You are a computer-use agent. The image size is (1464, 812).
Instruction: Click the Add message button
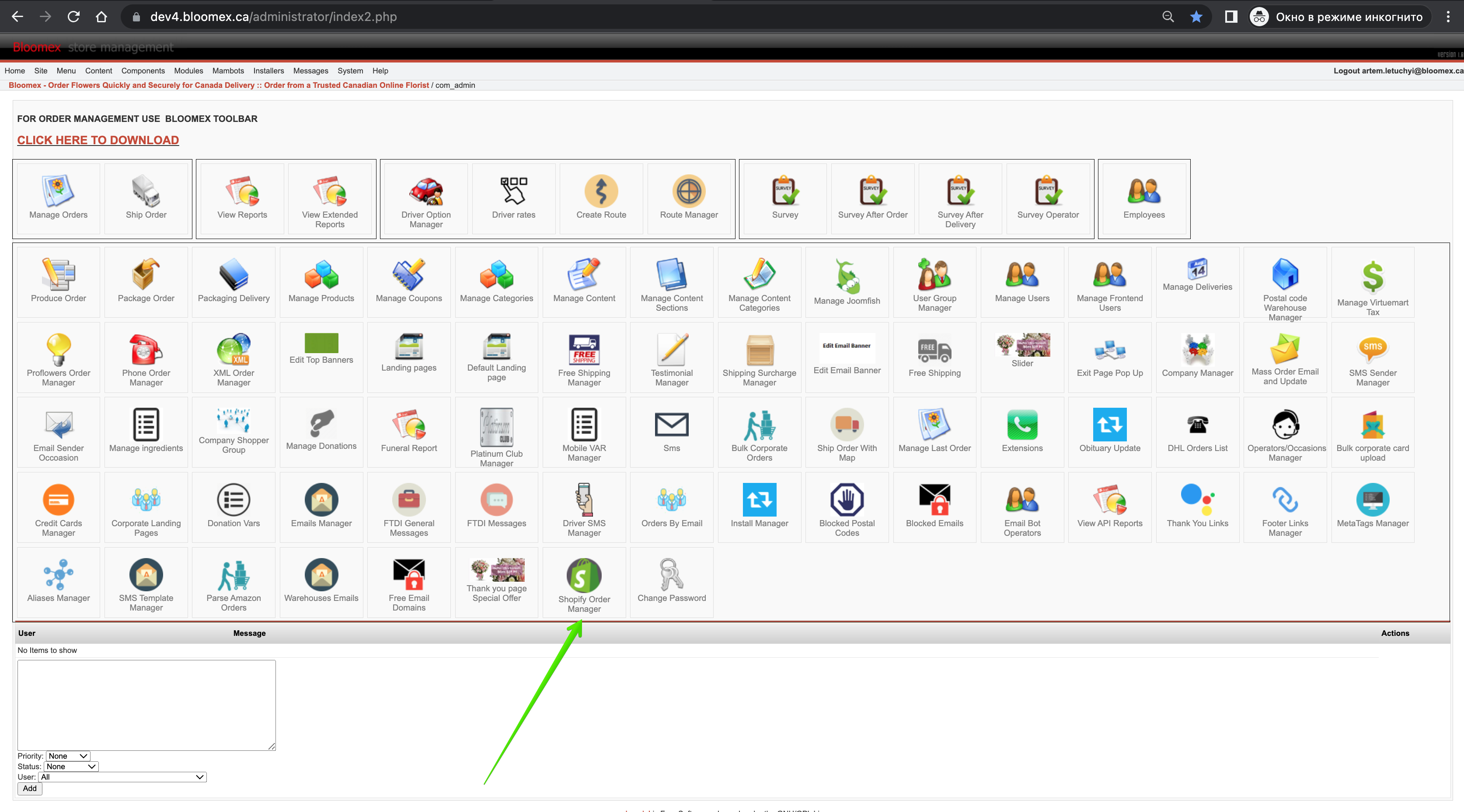[30, 789]
